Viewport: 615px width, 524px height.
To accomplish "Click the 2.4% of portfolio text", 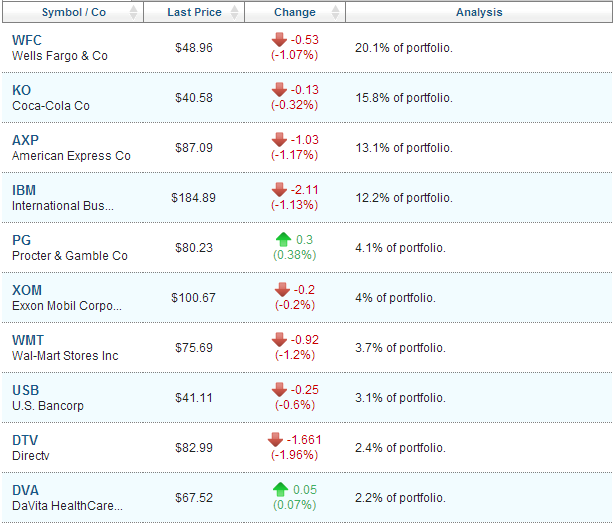I will tap(400, 448).
